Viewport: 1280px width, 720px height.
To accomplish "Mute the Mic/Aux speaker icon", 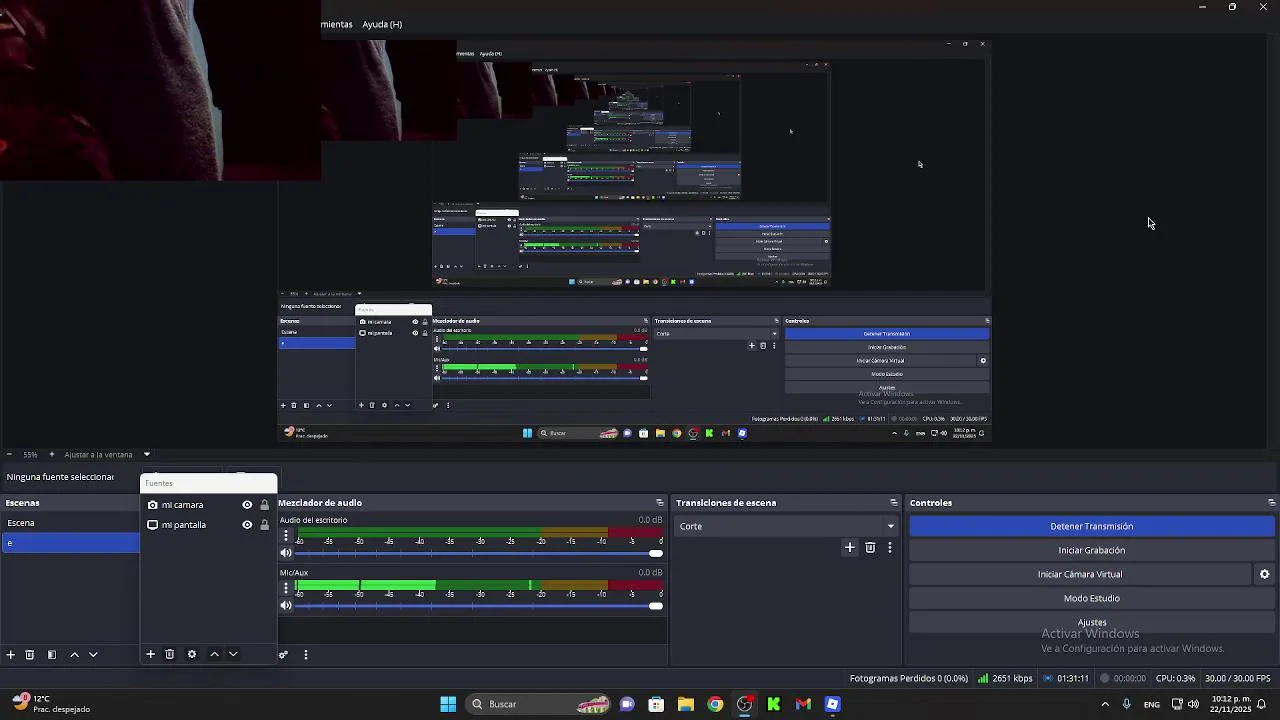I will coord(286,605).
